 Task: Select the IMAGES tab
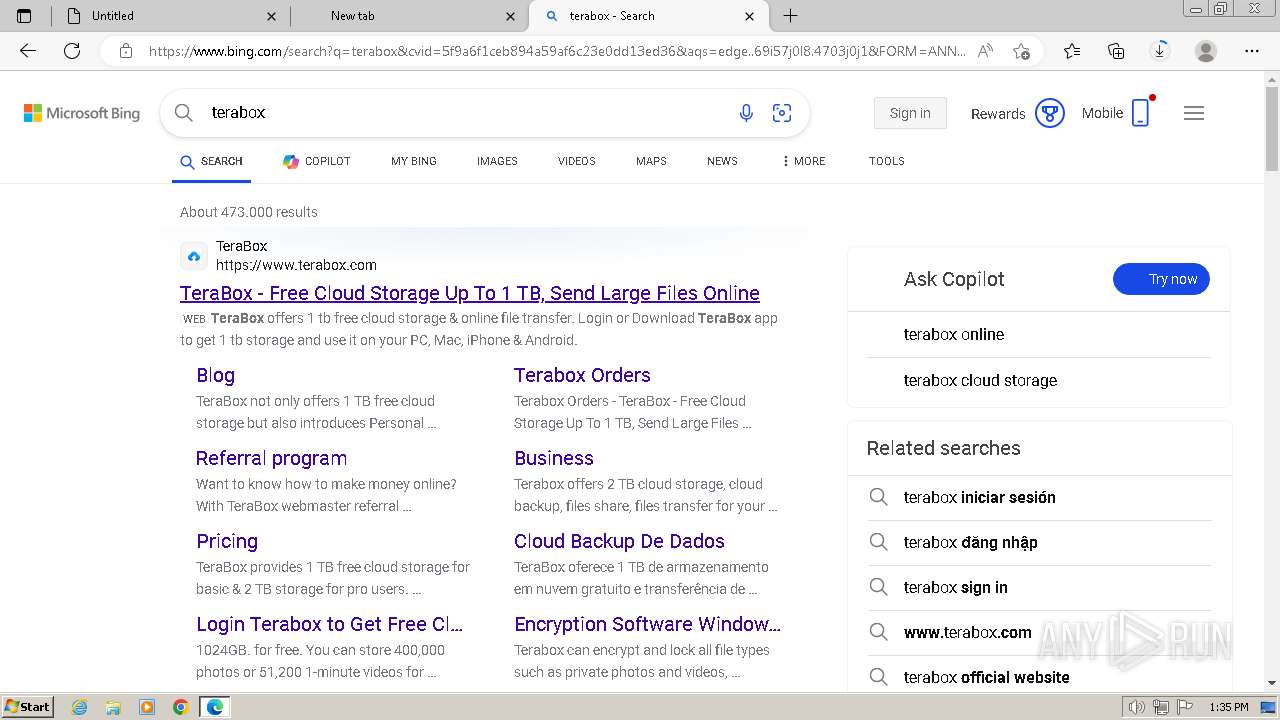tap(497, 161)
